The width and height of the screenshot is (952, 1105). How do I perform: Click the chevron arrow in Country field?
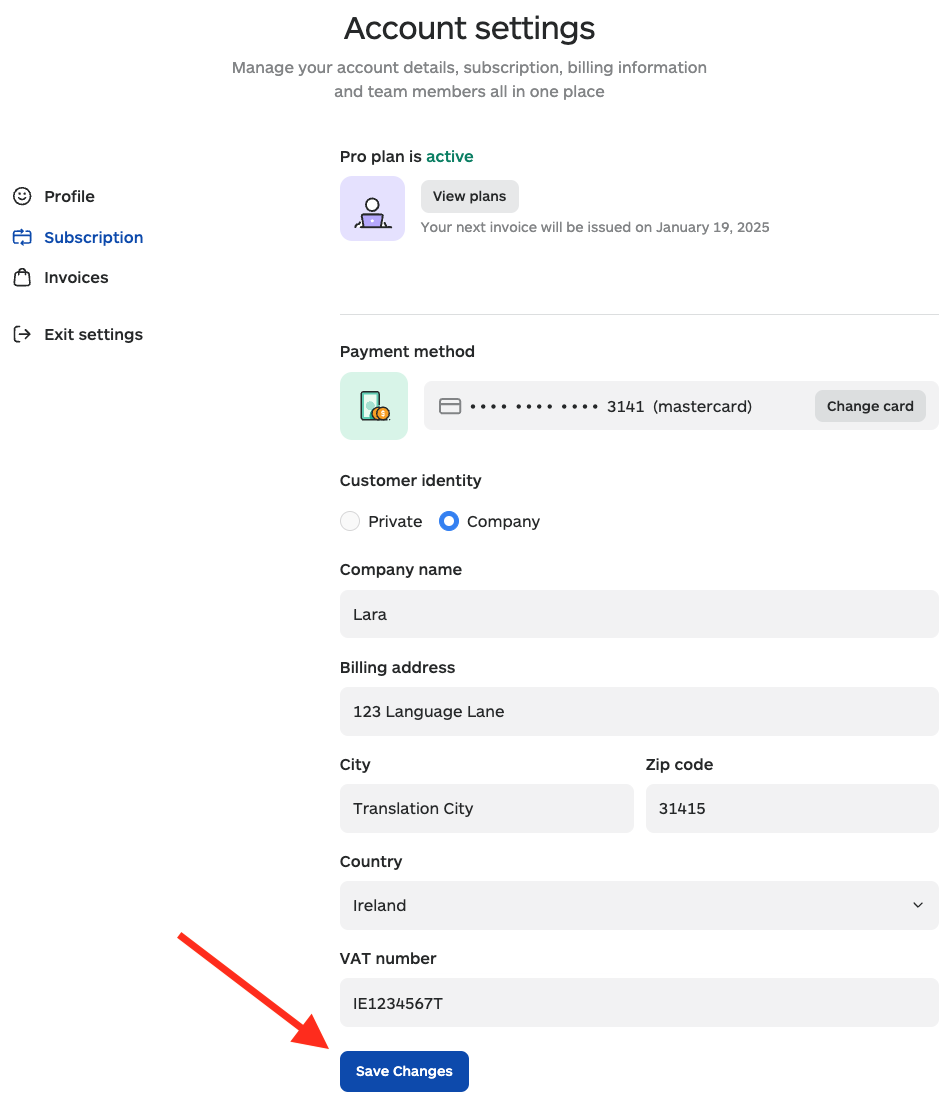coord(918,905)
